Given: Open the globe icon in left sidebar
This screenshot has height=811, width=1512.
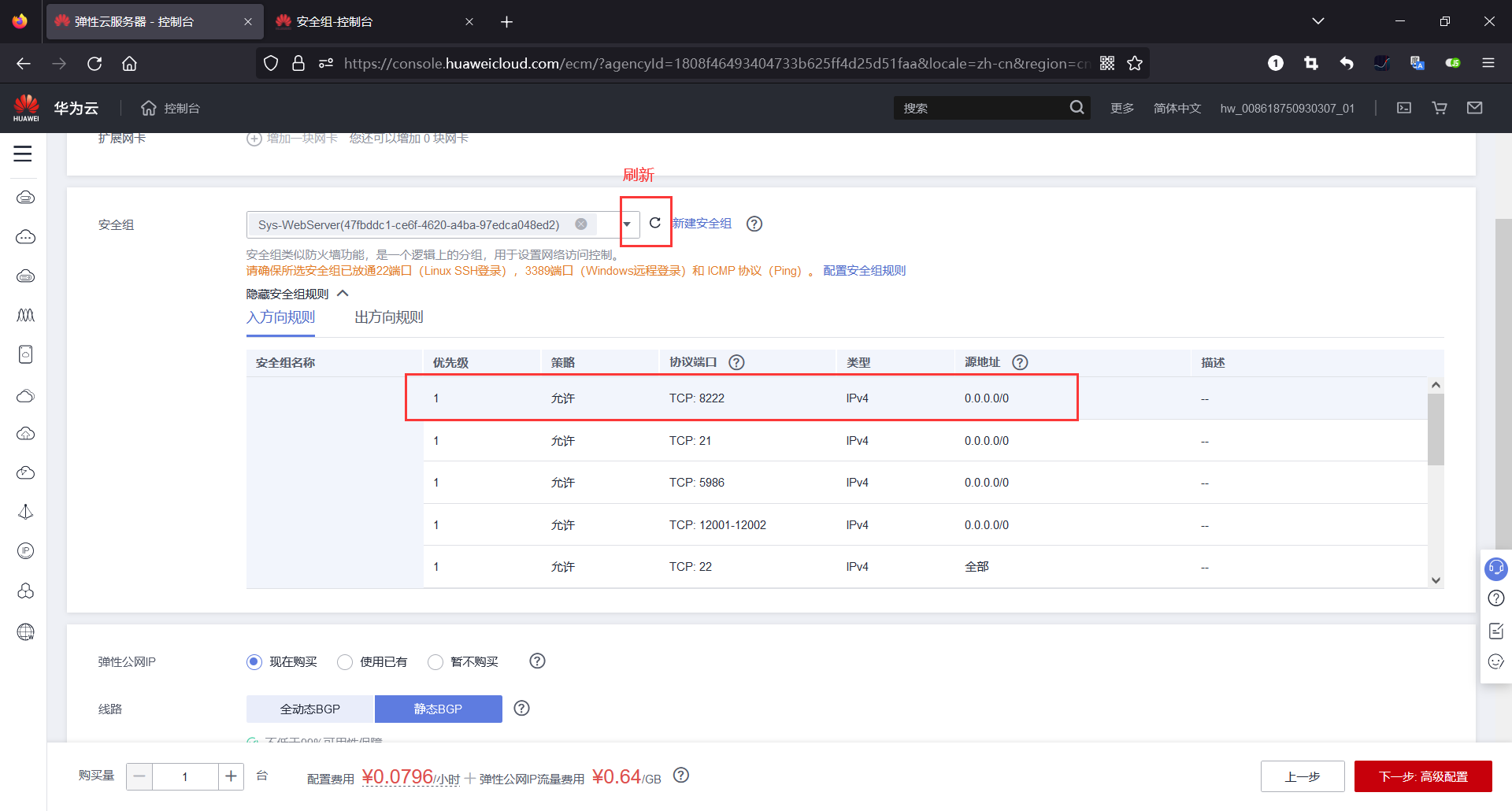Looking at the screenshot, I should click(26, 631).
